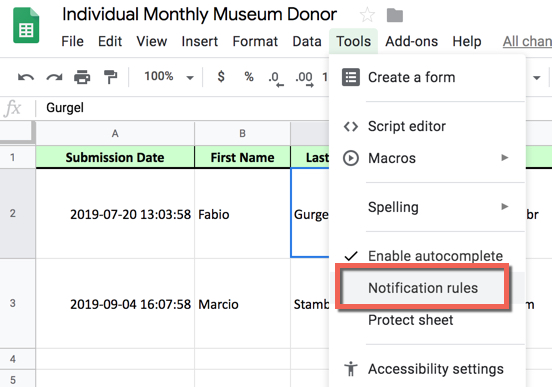Format as percent
The width and height of the screenshot is (552, 387).
click(249, 76)
